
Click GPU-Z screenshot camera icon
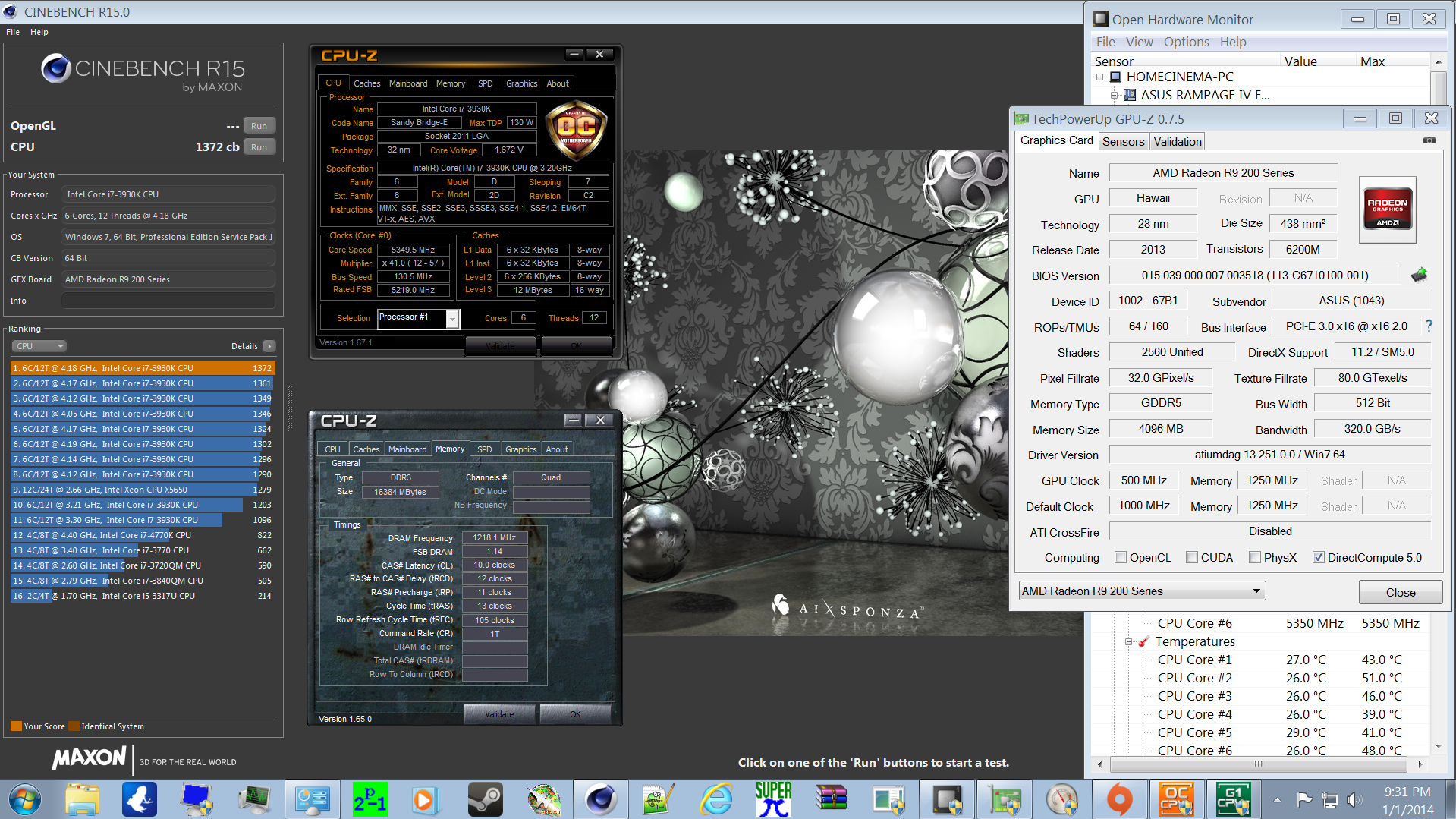pyautogui.click(x=1429, y=140)
